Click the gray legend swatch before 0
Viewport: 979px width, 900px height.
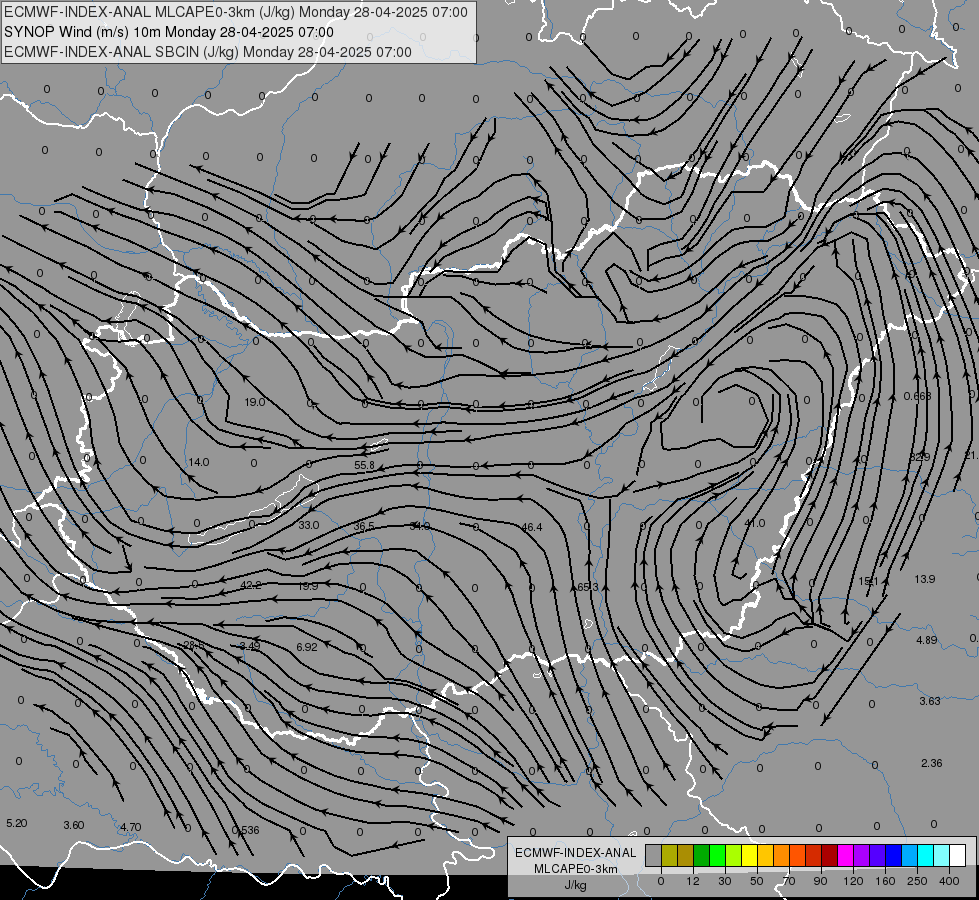[x=653, y=855]
